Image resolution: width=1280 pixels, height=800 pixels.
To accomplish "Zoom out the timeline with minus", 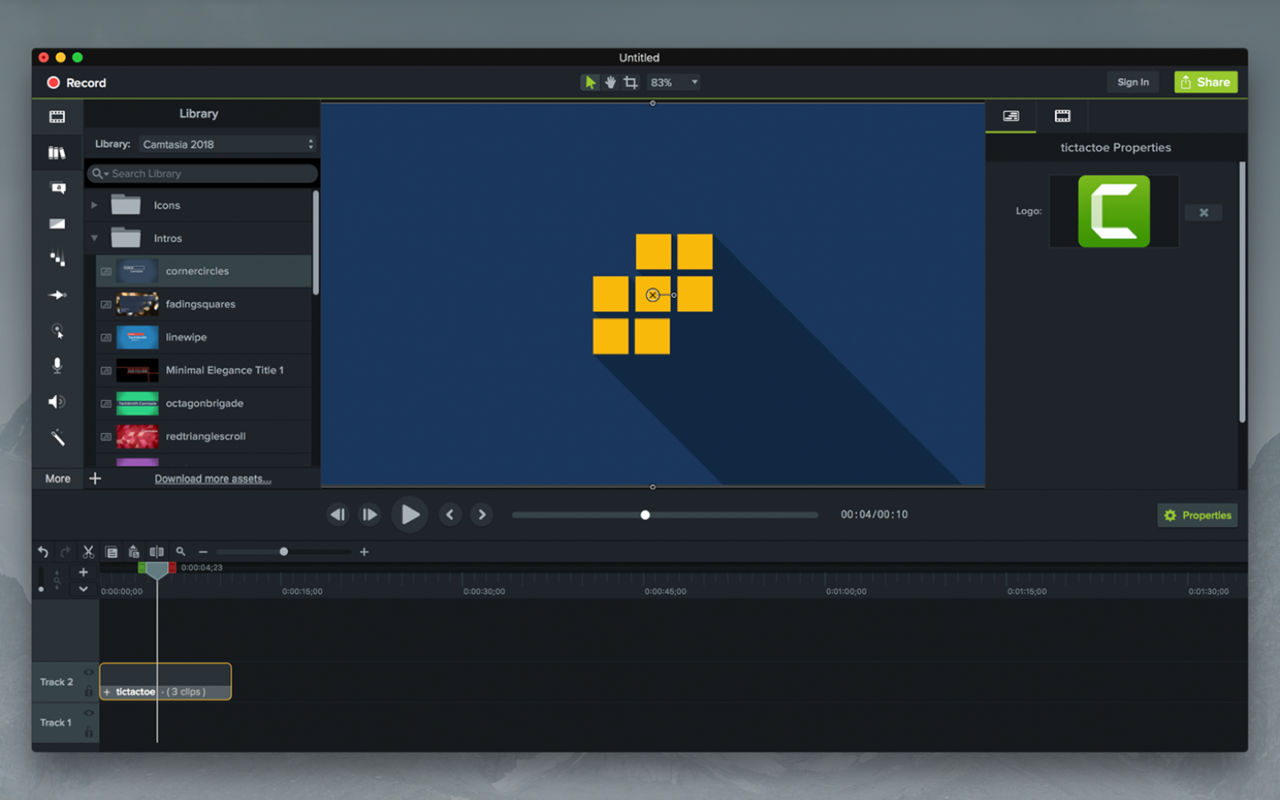I will pyautogui.click(x=203, y=552).
